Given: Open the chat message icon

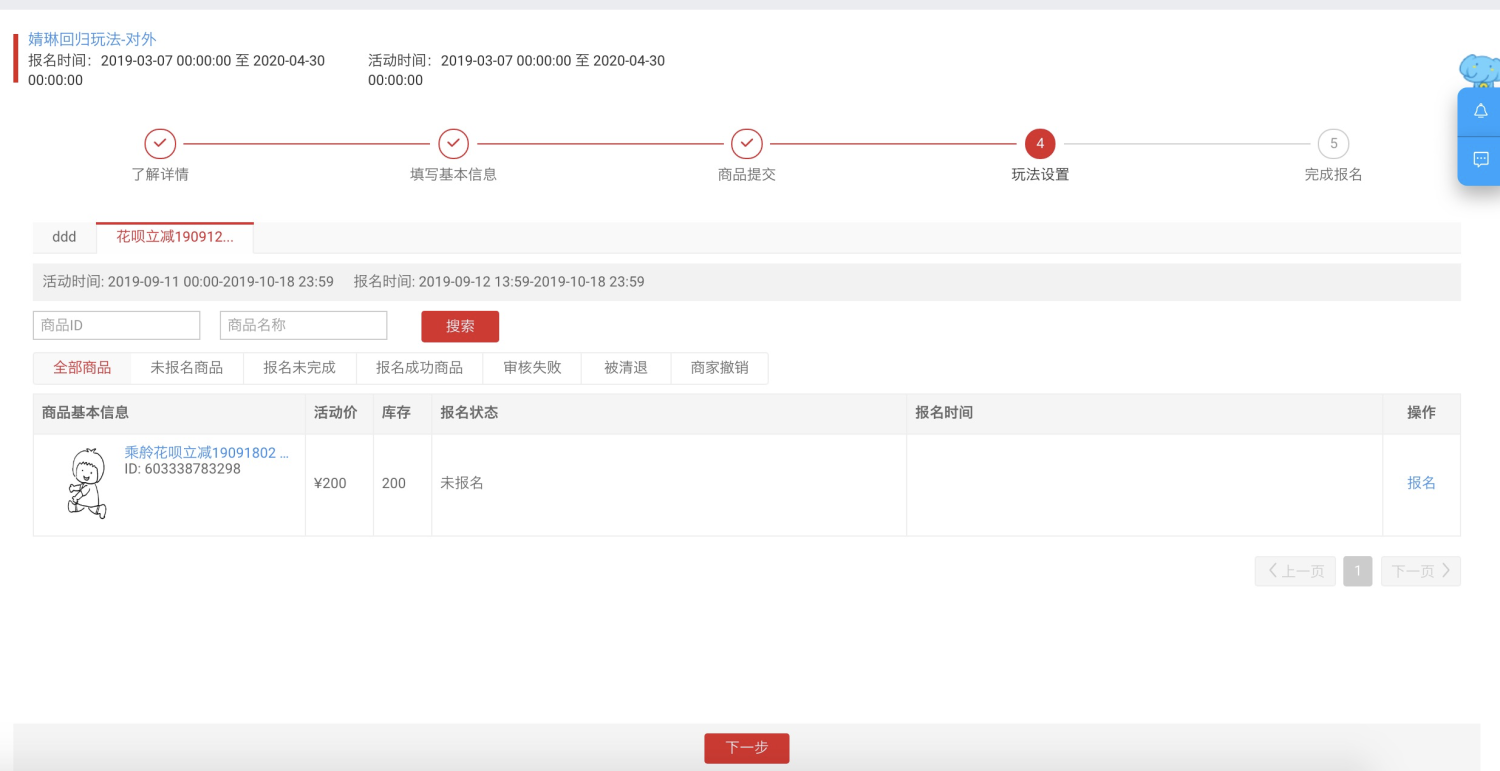Looking at the screenshot, I should [x=1481, y=159].
